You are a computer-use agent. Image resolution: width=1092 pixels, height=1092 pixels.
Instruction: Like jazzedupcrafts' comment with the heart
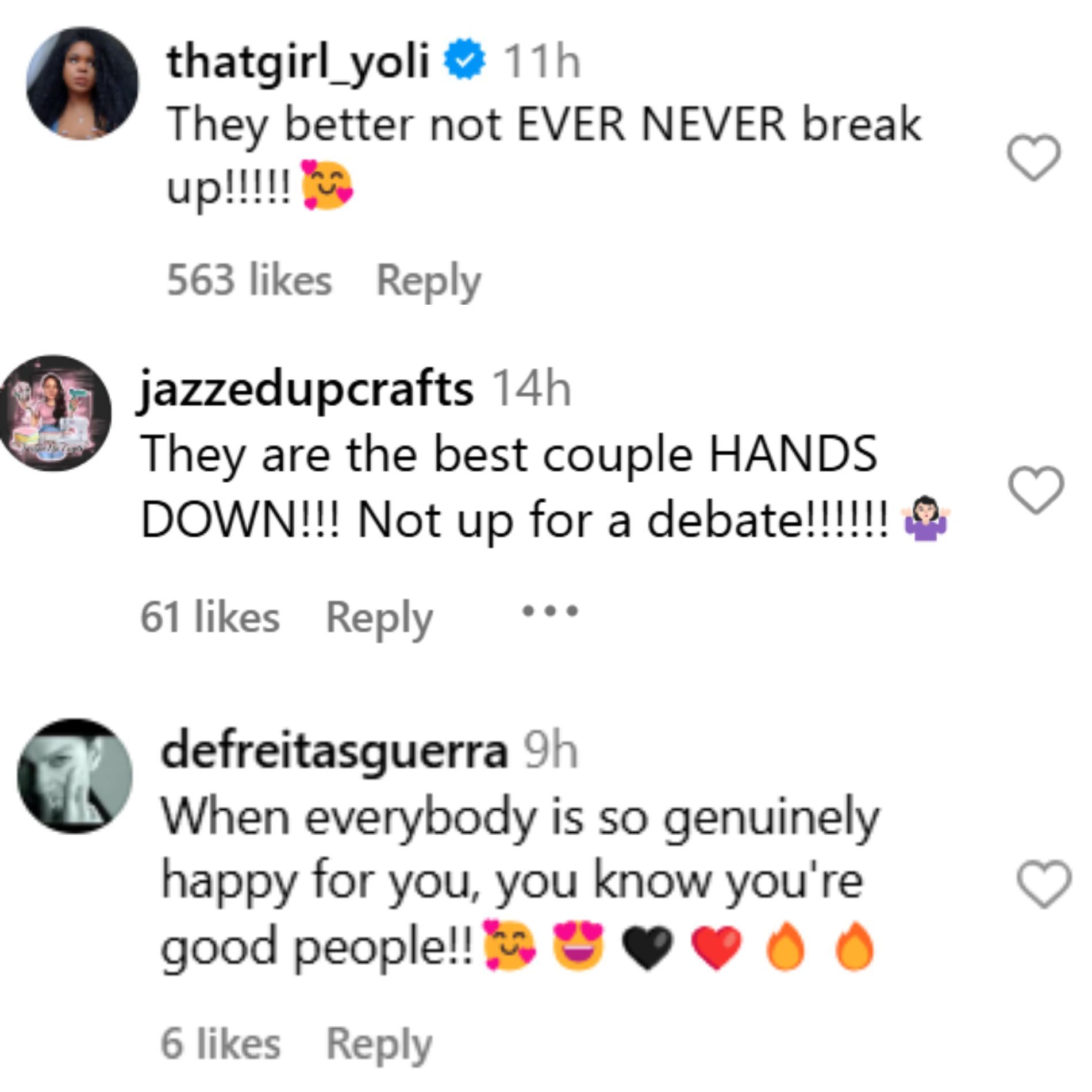(x=1036, y=490)
